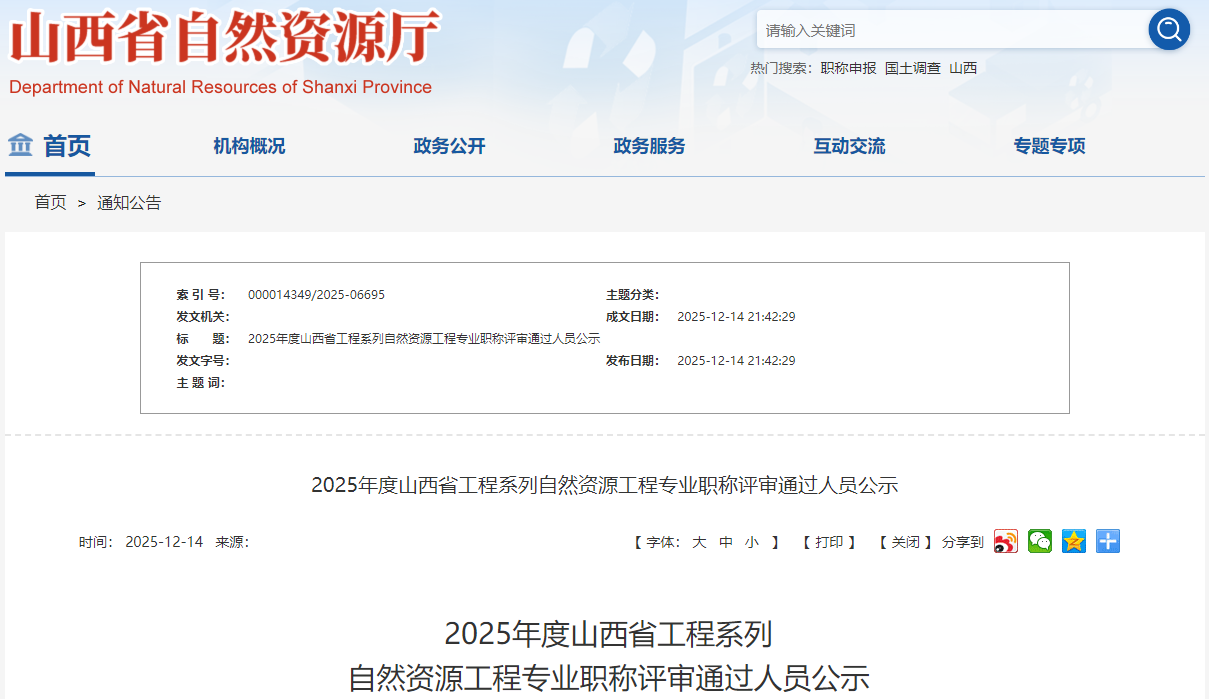Open the 政务公开 navigation menu
1209x699 pixels.
coord(449,146)
